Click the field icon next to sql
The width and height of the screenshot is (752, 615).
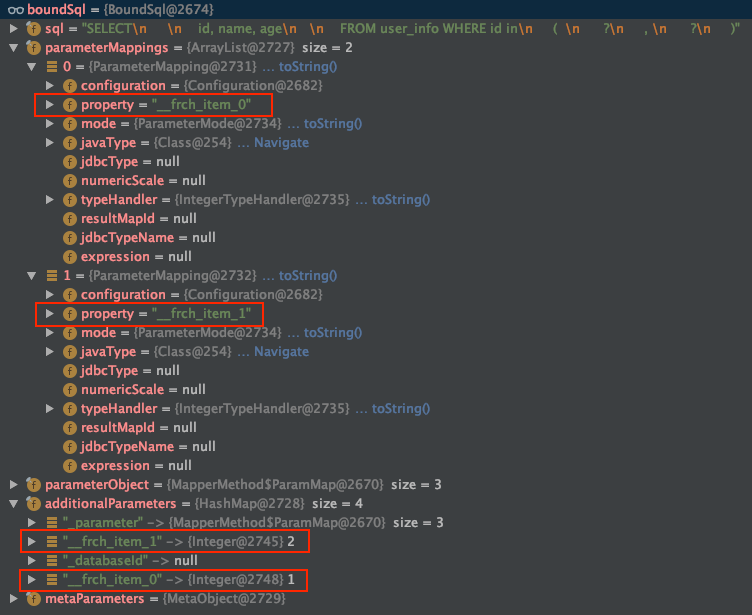(x=33, y=28)
